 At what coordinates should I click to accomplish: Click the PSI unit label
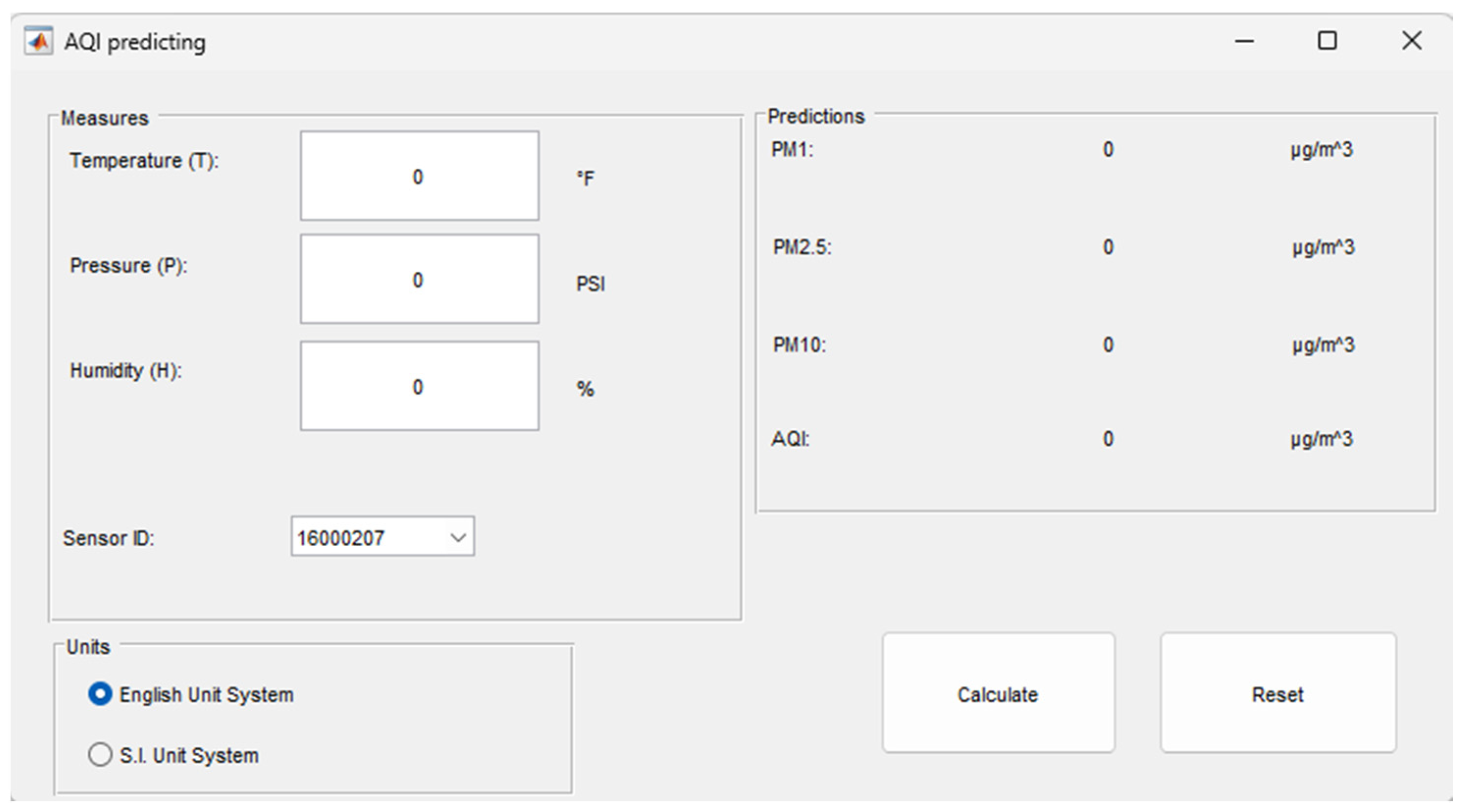(x=591, y=284)
